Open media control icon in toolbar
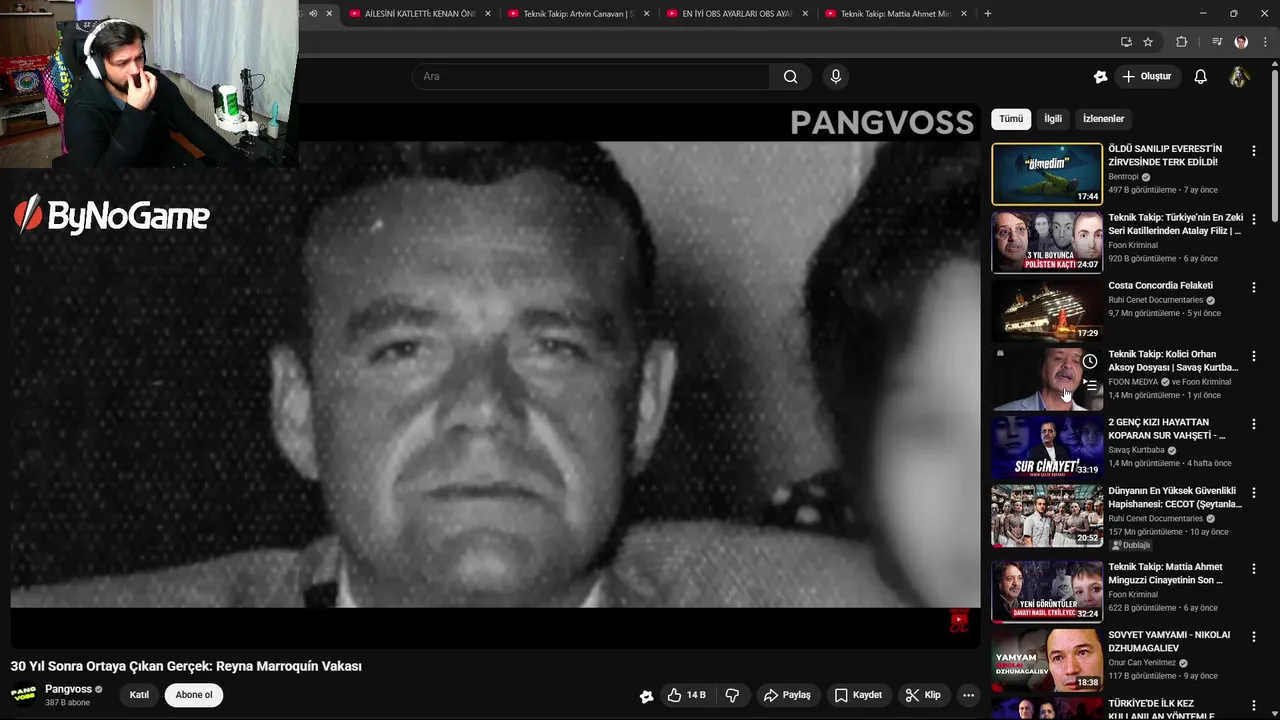The image size is (1280, 720). point(1217,42)
